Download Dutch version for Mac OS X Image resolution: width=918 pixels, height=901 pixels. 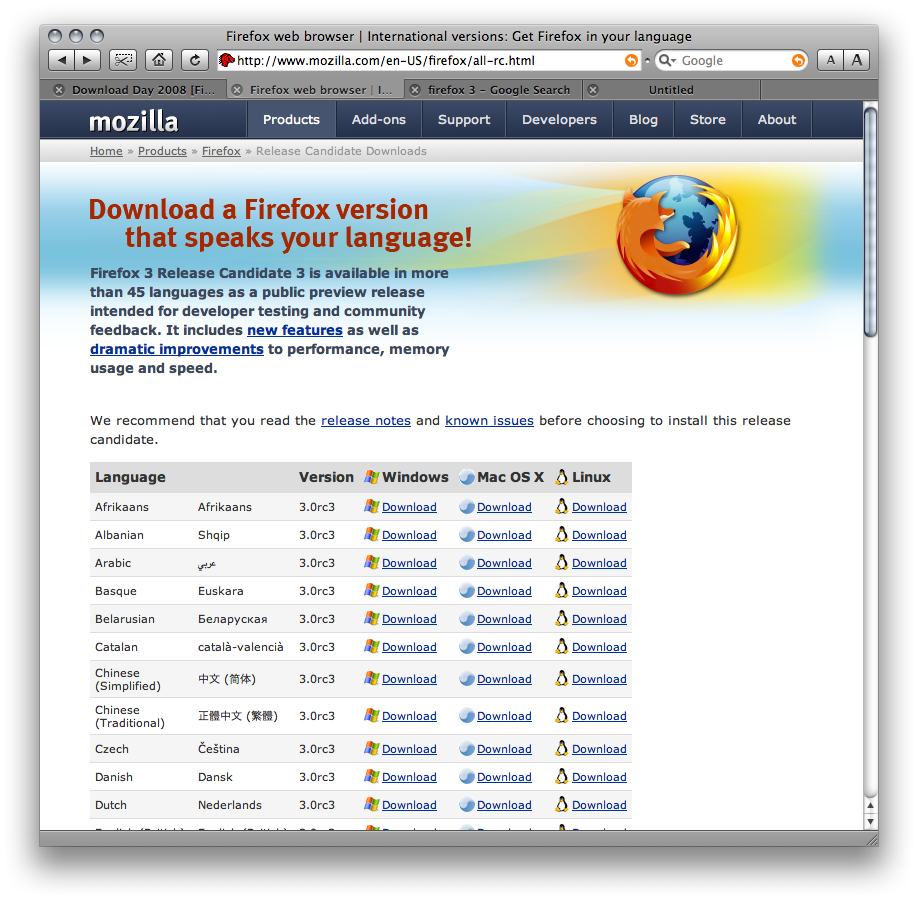[504, 805]
